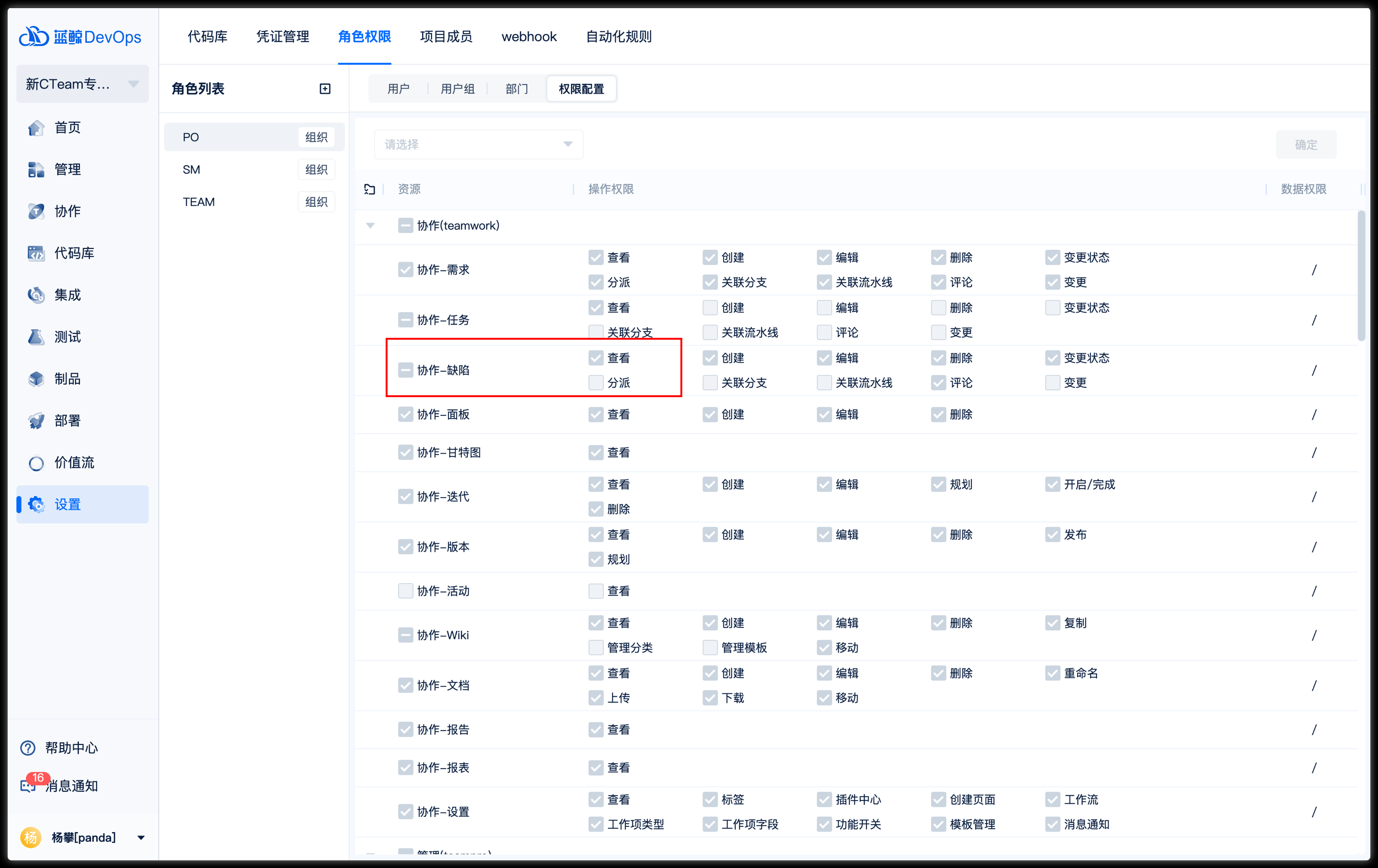Open the 部署 deploy rocket icon
This screenshot has width=1378, height=868.
tap(36, 421)
